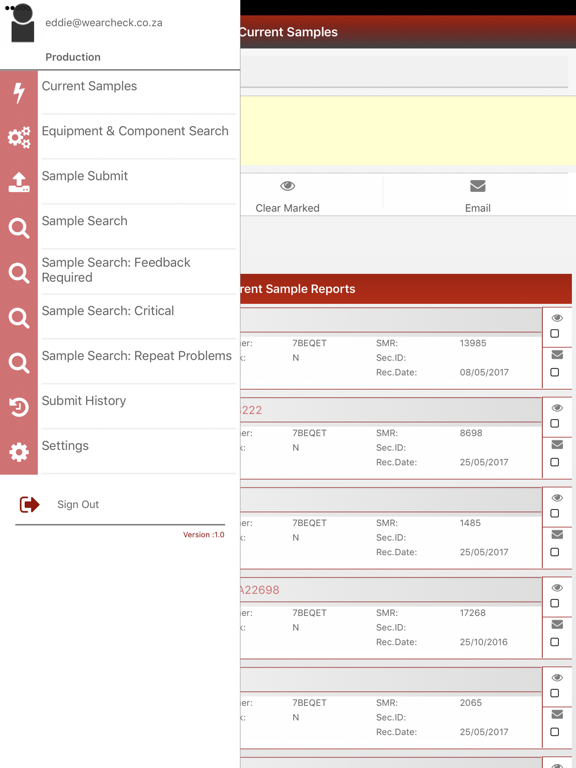Tap eye icon in SMR 17268 row
Viewport: 576px width, 768px height.
[557, 588]
